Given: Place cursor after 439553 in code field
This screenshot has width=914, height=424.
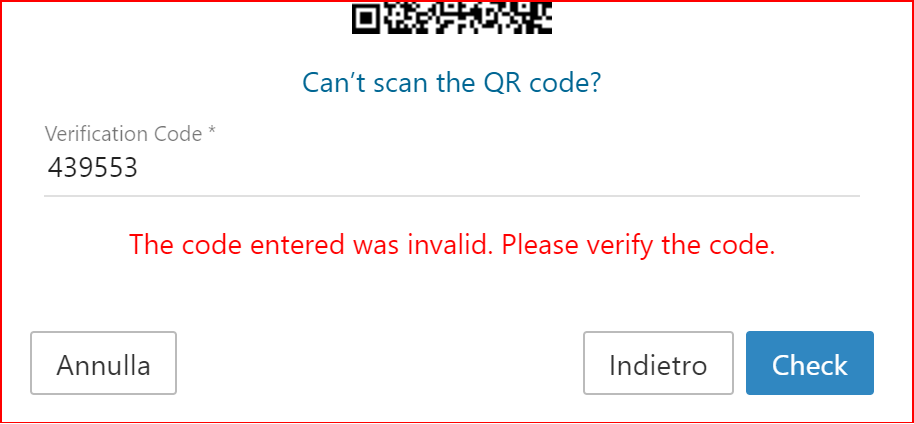Looking at the screenshot, I should (x=139, y=169).
